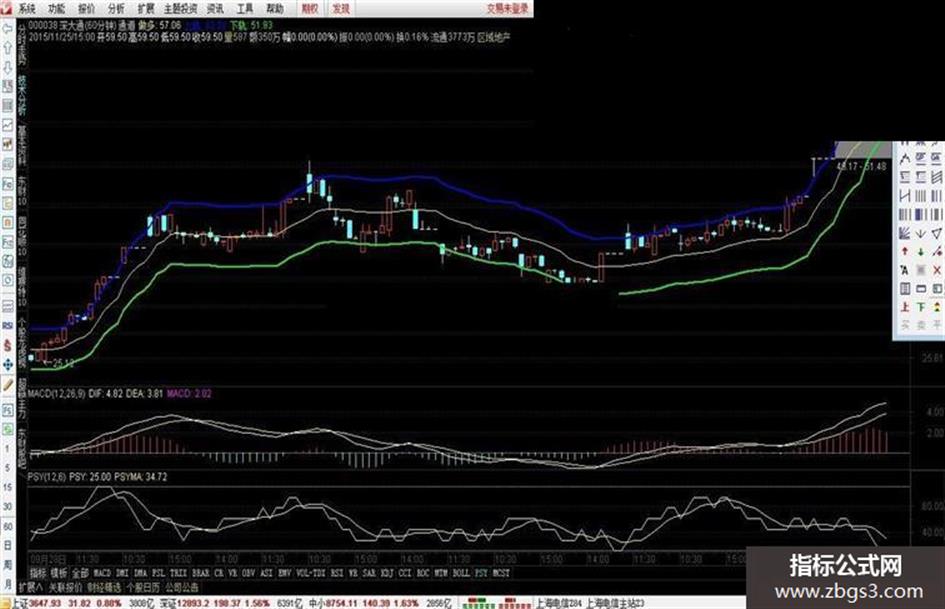Select the fan lines drawing tool

905,233
